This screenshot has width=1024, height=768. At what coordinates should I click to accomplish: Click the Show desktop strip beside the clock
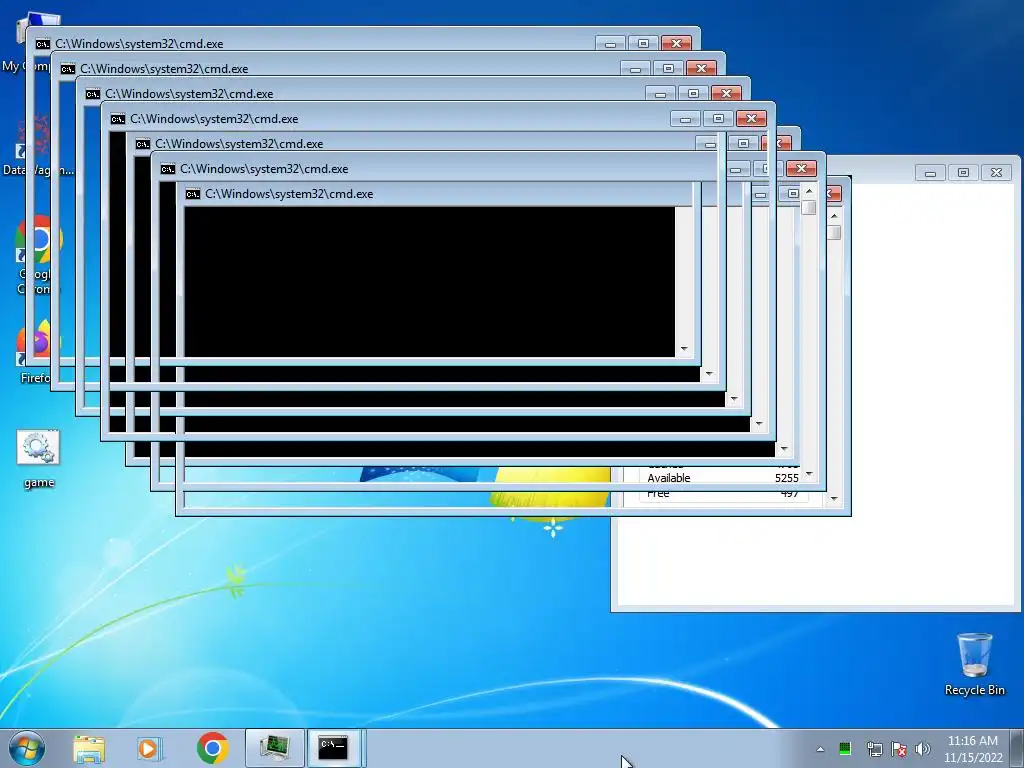click(1017, 748)
